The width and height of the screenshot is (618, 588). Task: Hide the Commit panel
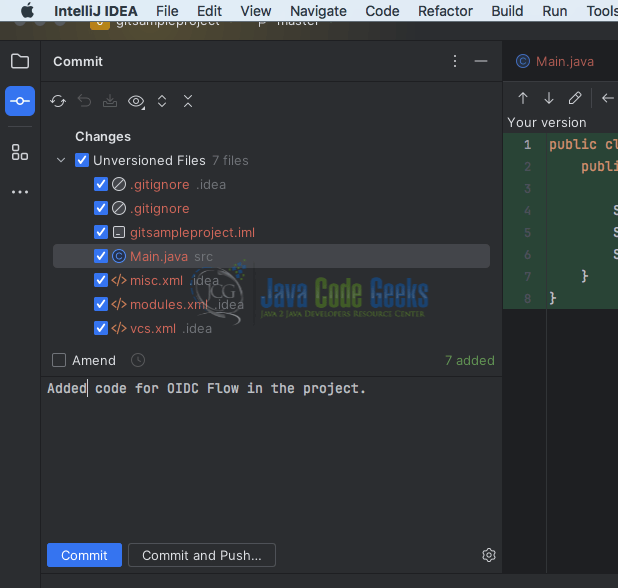[x=481, y=61]
